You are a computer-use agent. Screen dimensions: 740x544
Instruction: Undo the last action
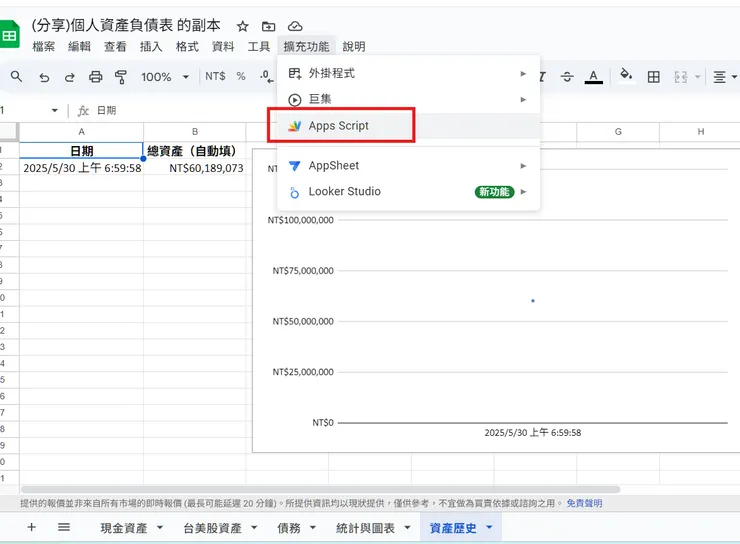(x=44, y=77)
